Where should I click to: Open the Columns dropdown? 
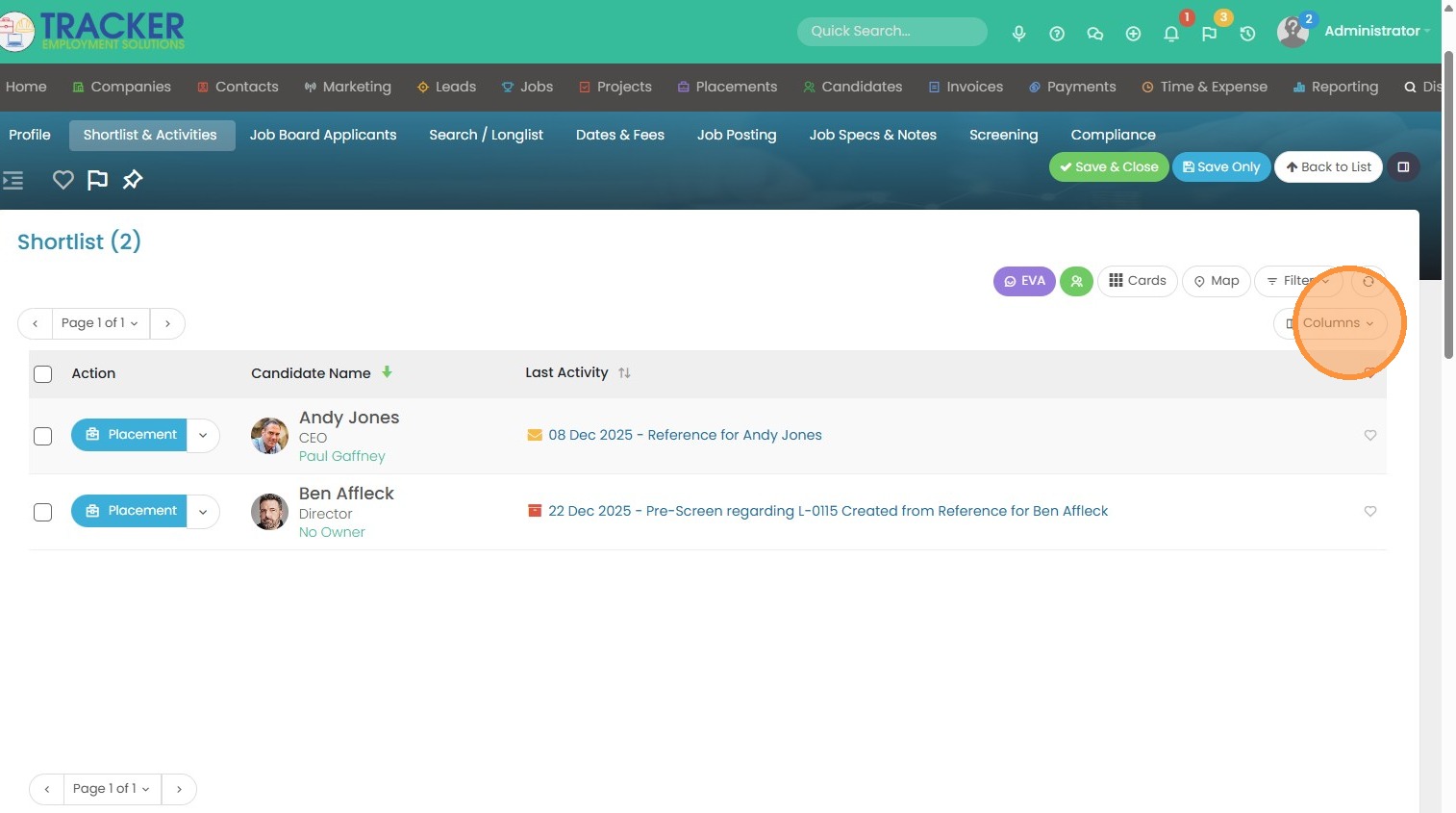coord(1330,323)
